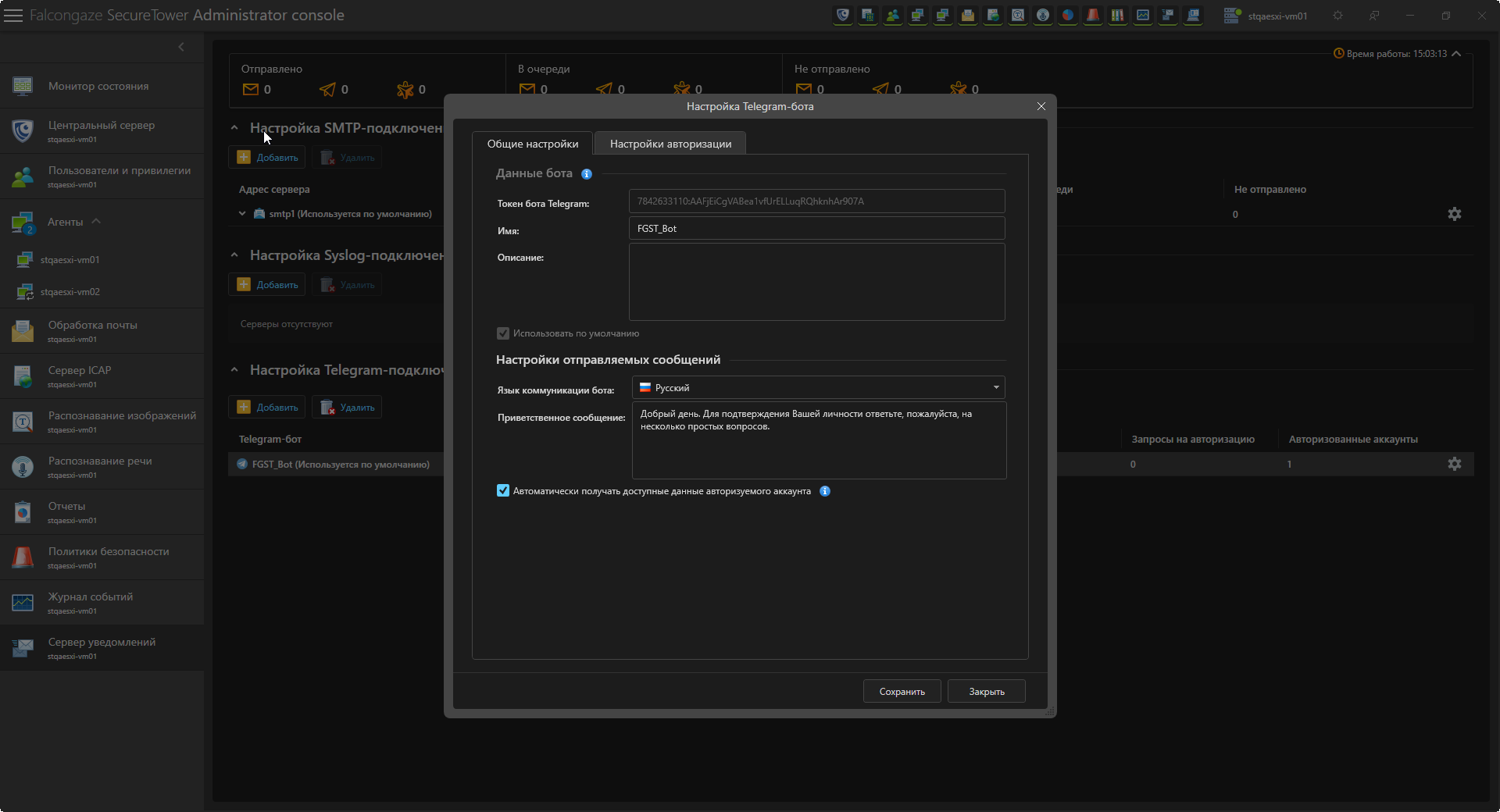This screenshot has width=1500, height=812.
Task: Open the Язык коммуникации бота dropdown
Action: pyautogui.click(x=818, y=387)
